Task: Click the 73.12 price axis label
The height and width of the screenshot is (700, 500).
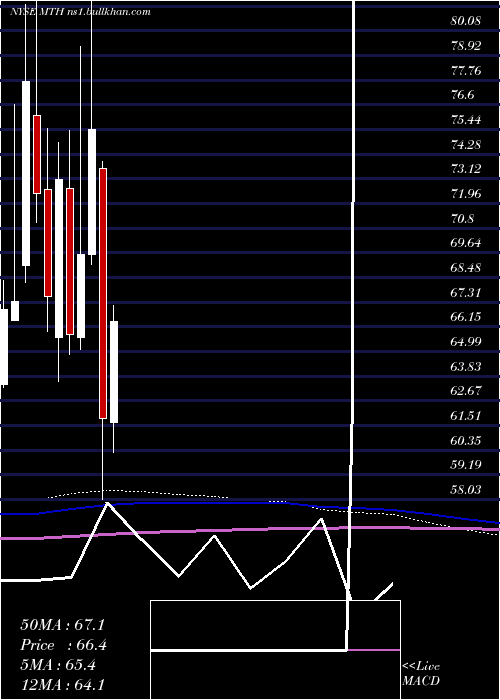Action: pos(466,169)
